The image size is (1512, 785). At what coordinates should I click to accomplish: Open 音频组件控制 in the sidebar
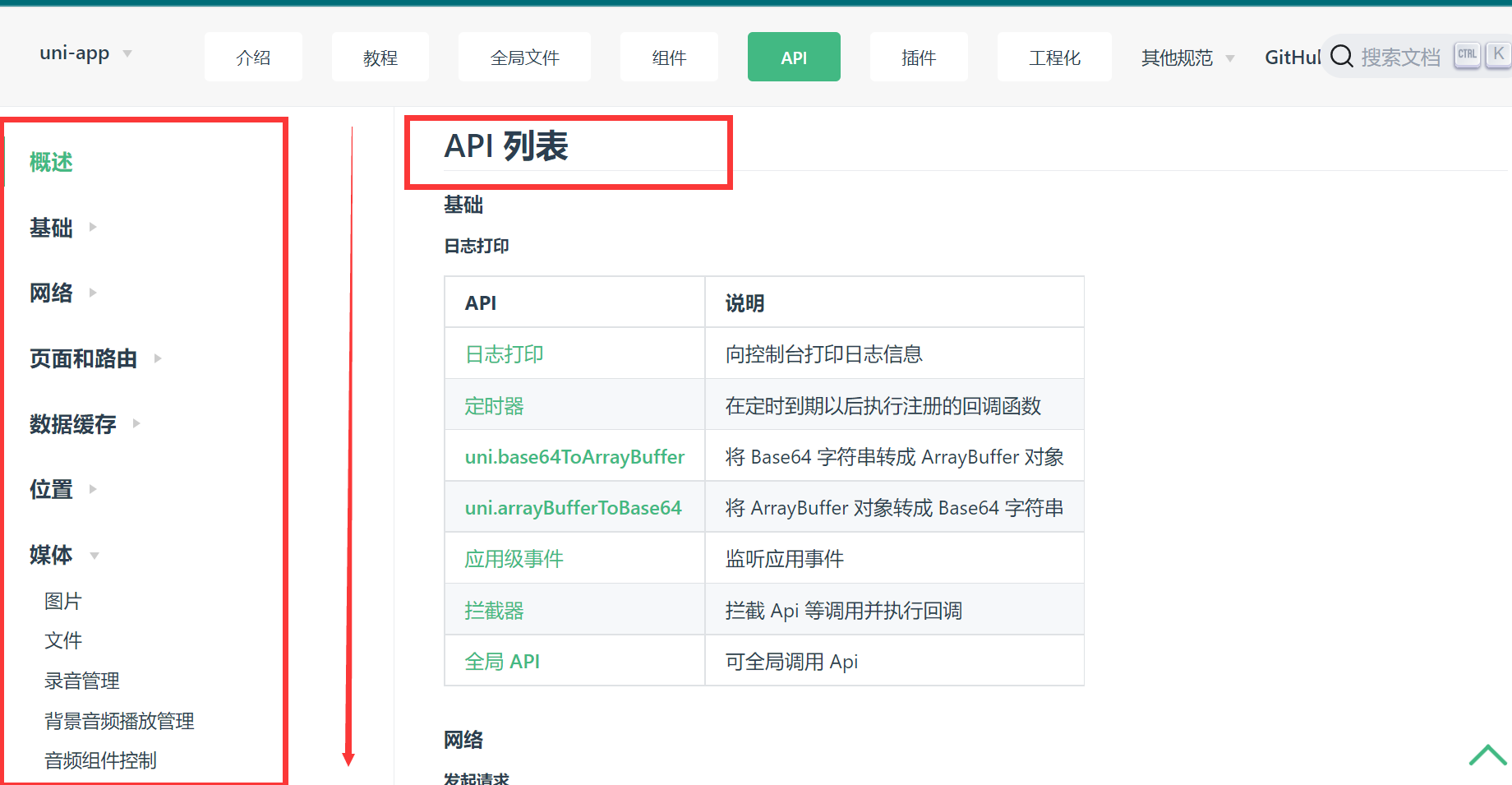point(100,760)
